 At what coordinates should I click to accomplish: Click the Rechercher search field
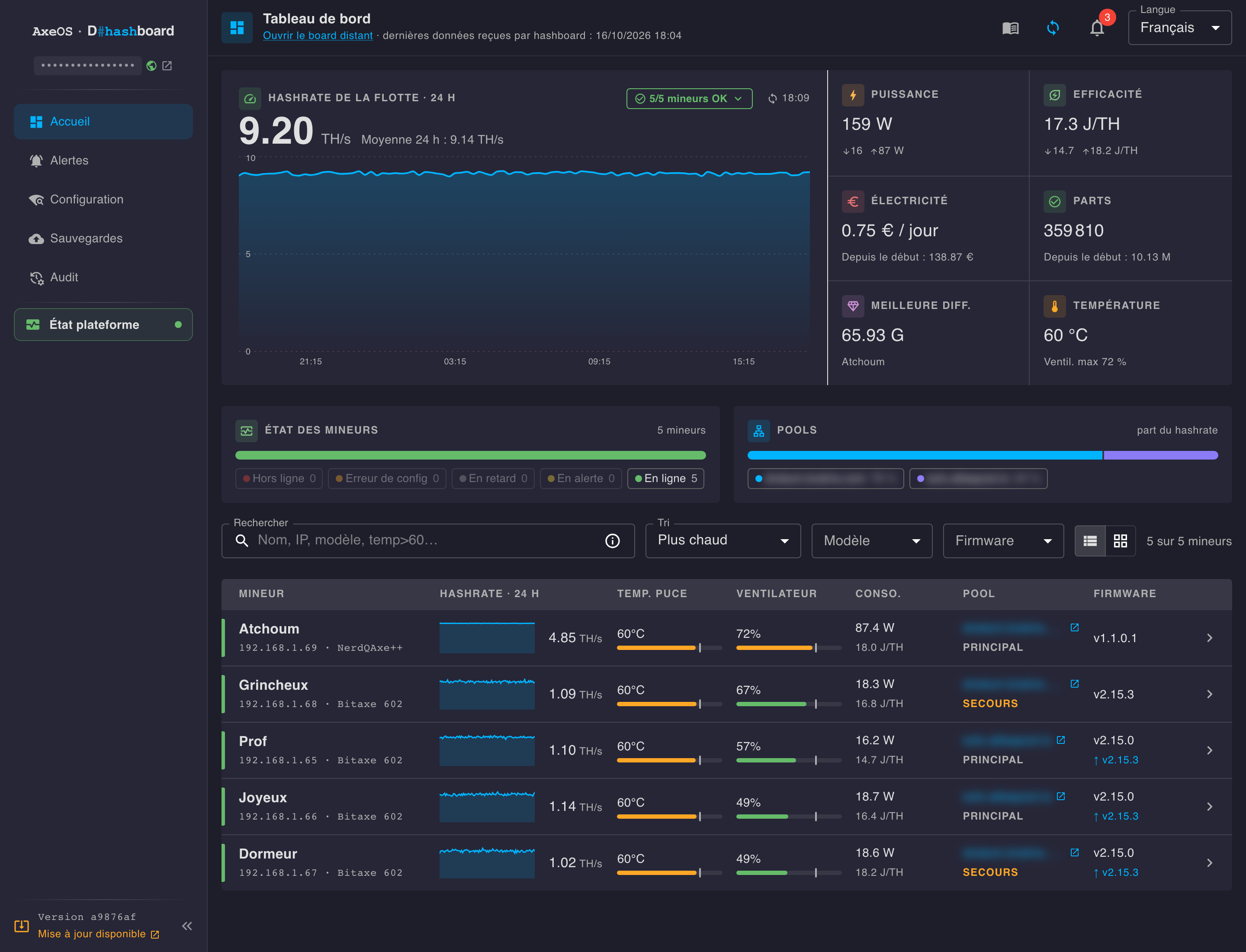pyautogui.click(x=428, y=540)
